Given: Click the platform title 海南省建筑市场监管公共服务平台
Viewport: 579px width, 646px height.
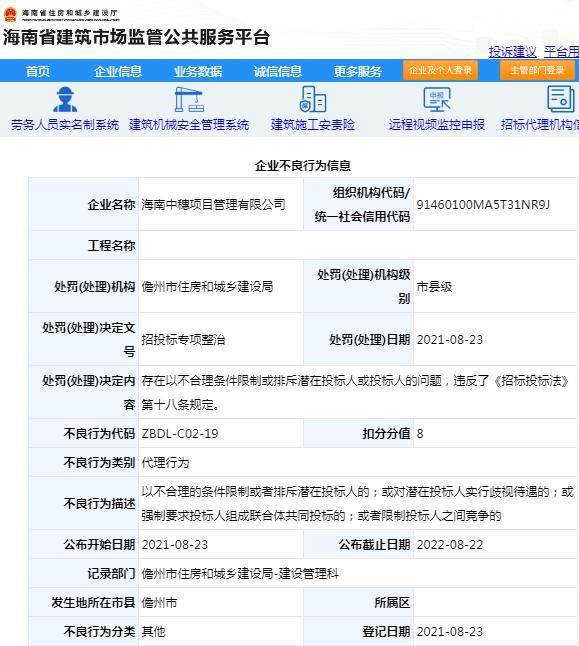Looking at the screenshot, I should point(136,37).
